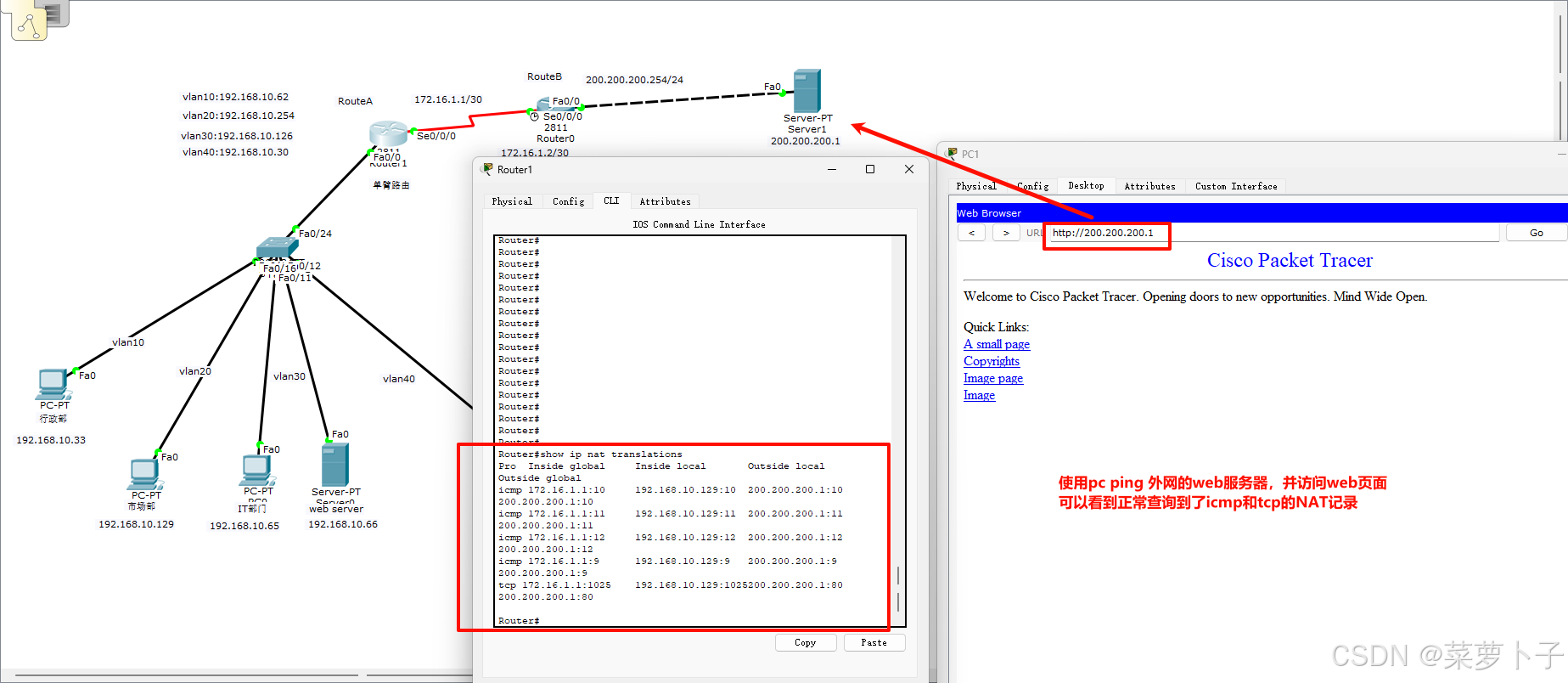Switch to Desktop tab in PC1 window
Viewport: 1568px width, 683px height.
point(1086,185)
